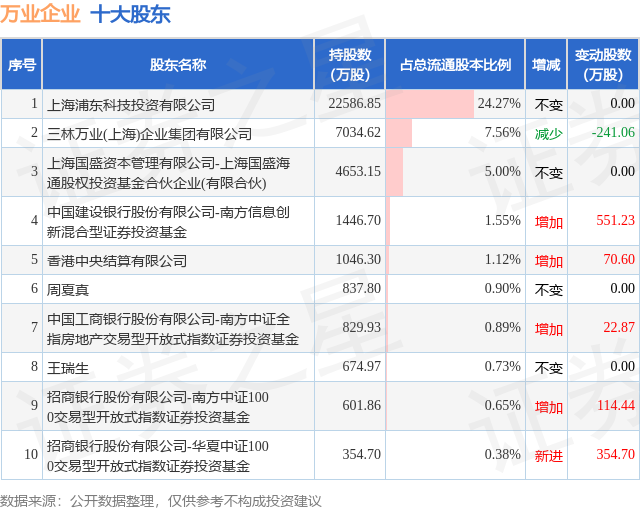Click the holding value 7034.62
640x510 pixels.
(x=358, y=133)
